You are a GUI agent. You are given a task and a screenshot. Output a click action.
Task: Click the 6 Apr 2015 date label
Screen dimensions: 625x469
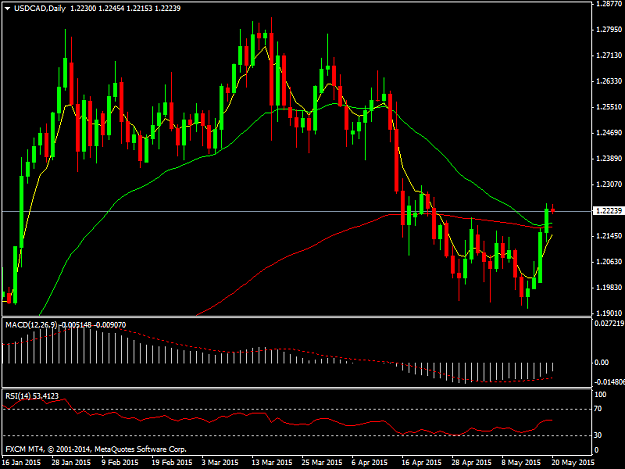pyautogui.click(x=369, y=463)
